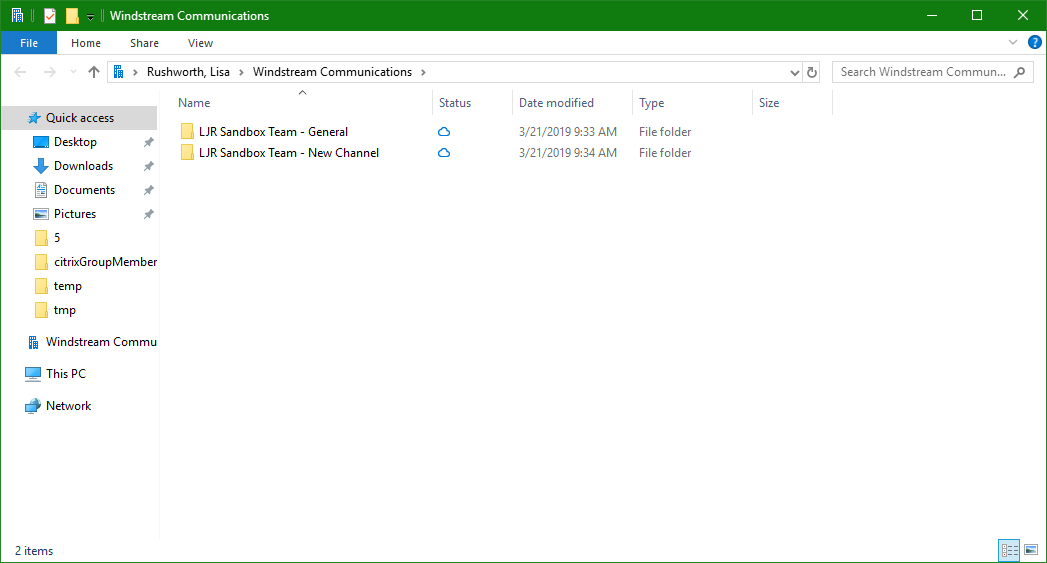Switch to Large icons view layout
1047x563 pixels.
point(1031,550)
